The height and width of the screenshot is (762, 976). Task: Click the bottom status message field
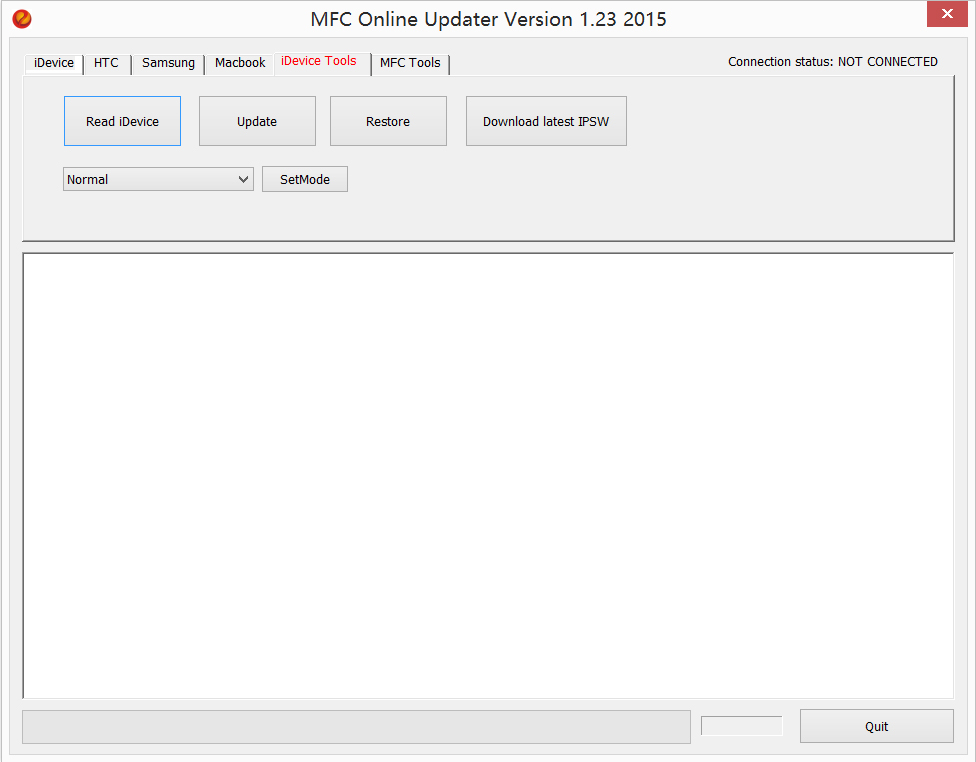[x=356, y=727]
